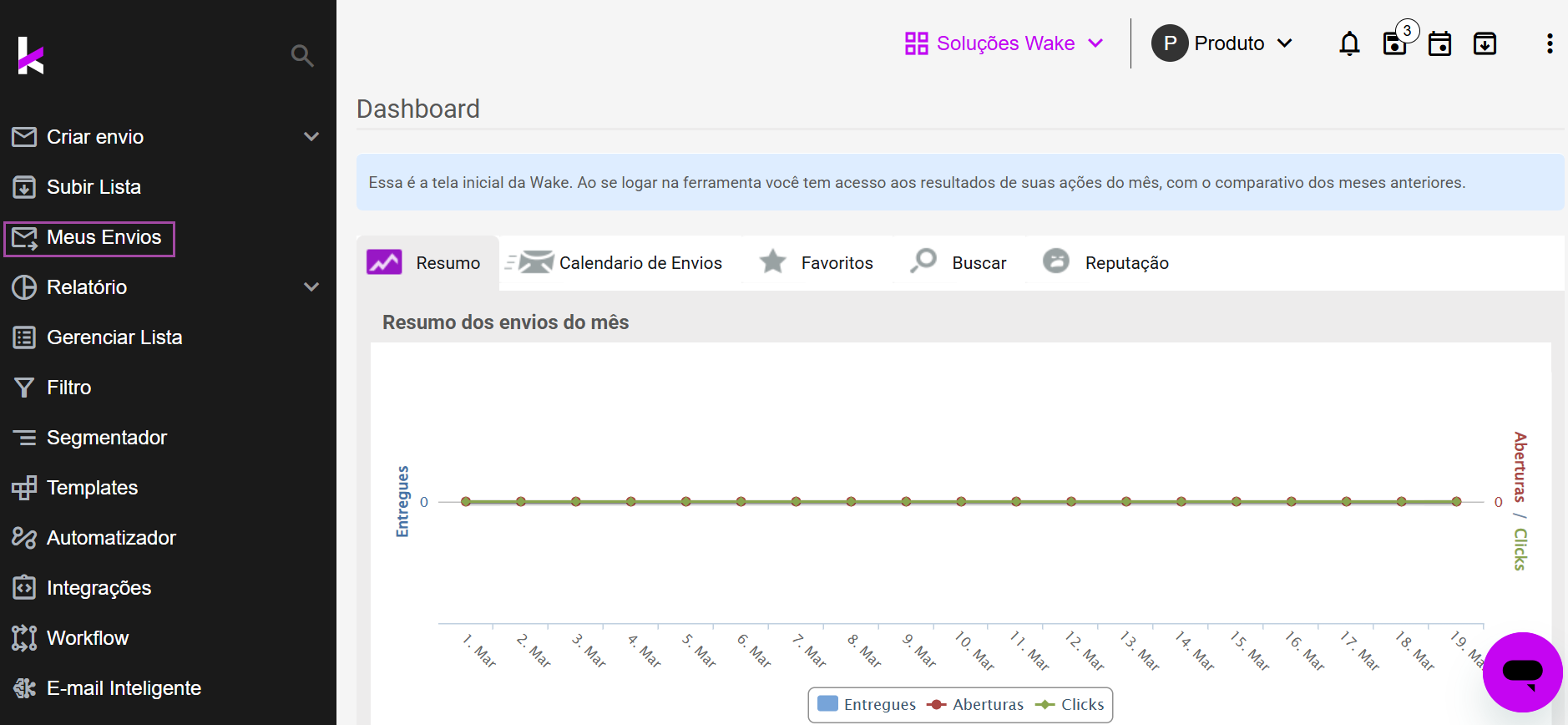Switch to the Resumo tab
Image resolution: width=1568 pixels, height=725 pixels.
tap(427, 262)
